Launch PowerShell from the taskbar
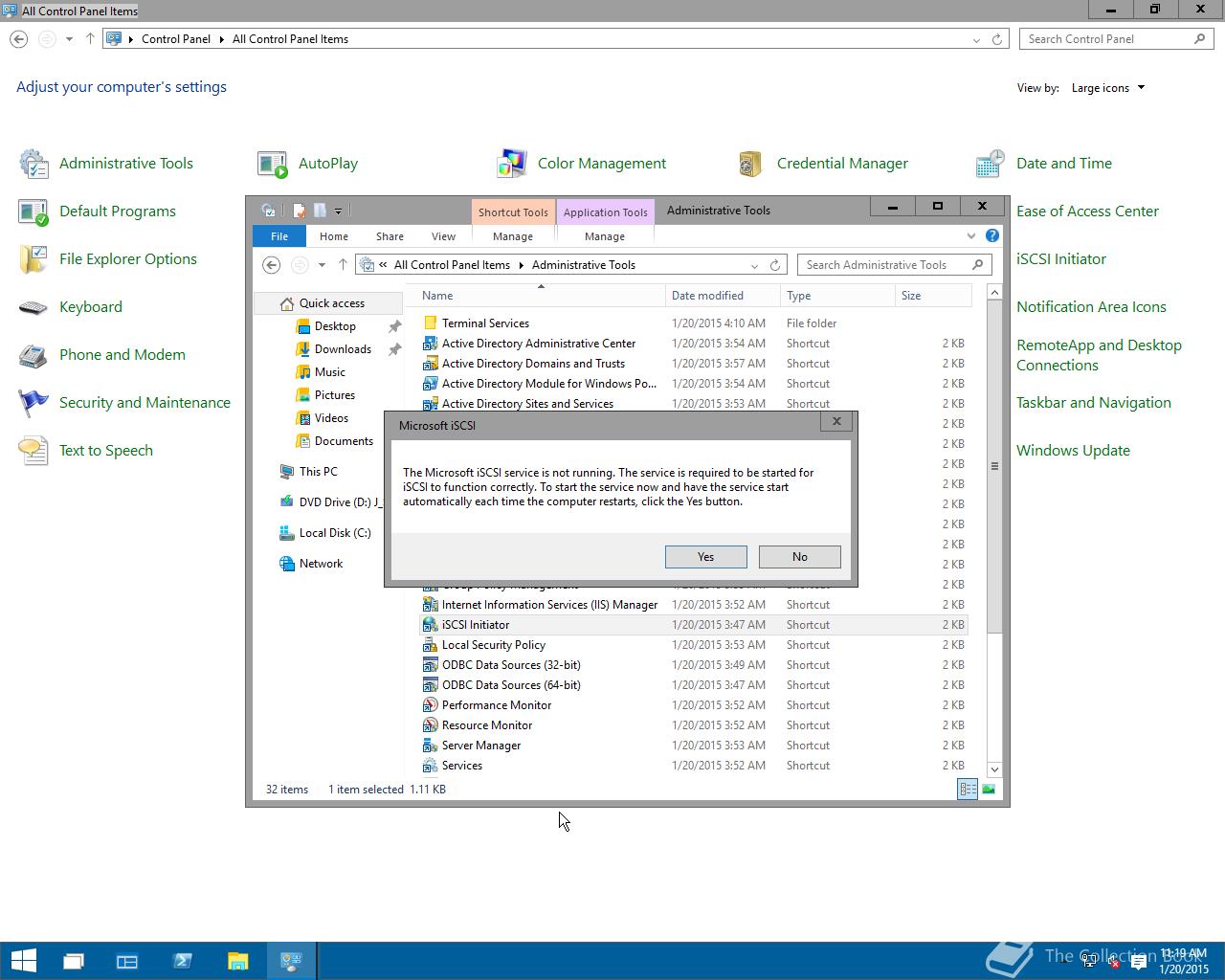This screenshot has width=1225, height=980. [x=183, y=961]
